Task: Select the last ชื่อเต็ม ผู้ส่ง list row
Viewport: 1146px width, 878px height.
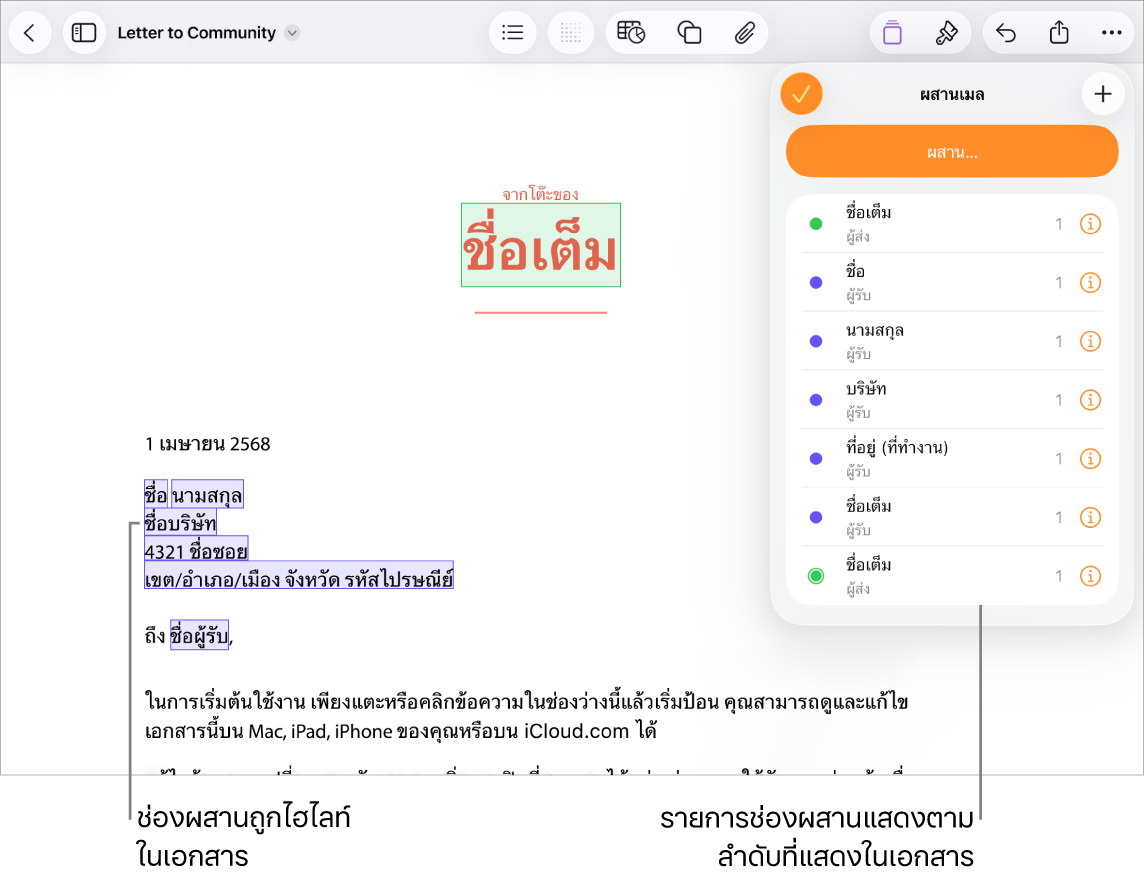Action: 952,576
